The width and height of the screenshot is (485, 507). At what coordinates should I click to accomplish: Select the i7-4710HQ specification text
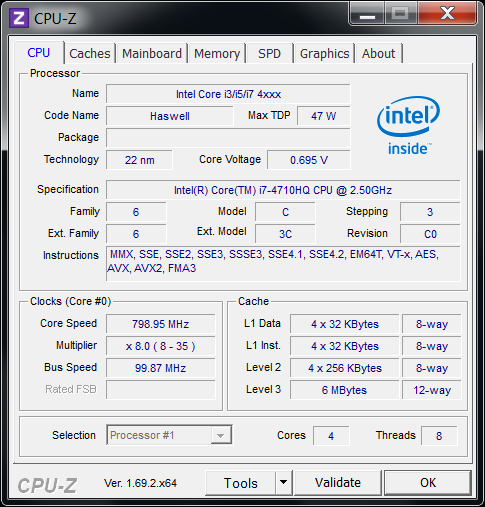pos(283,190)
